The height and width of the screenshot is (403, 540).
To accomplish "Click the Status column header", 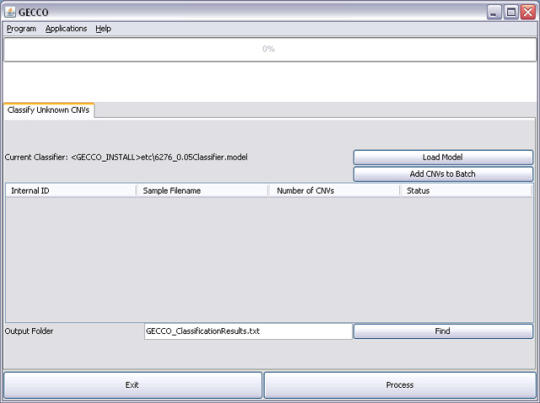I will [466, 190].
